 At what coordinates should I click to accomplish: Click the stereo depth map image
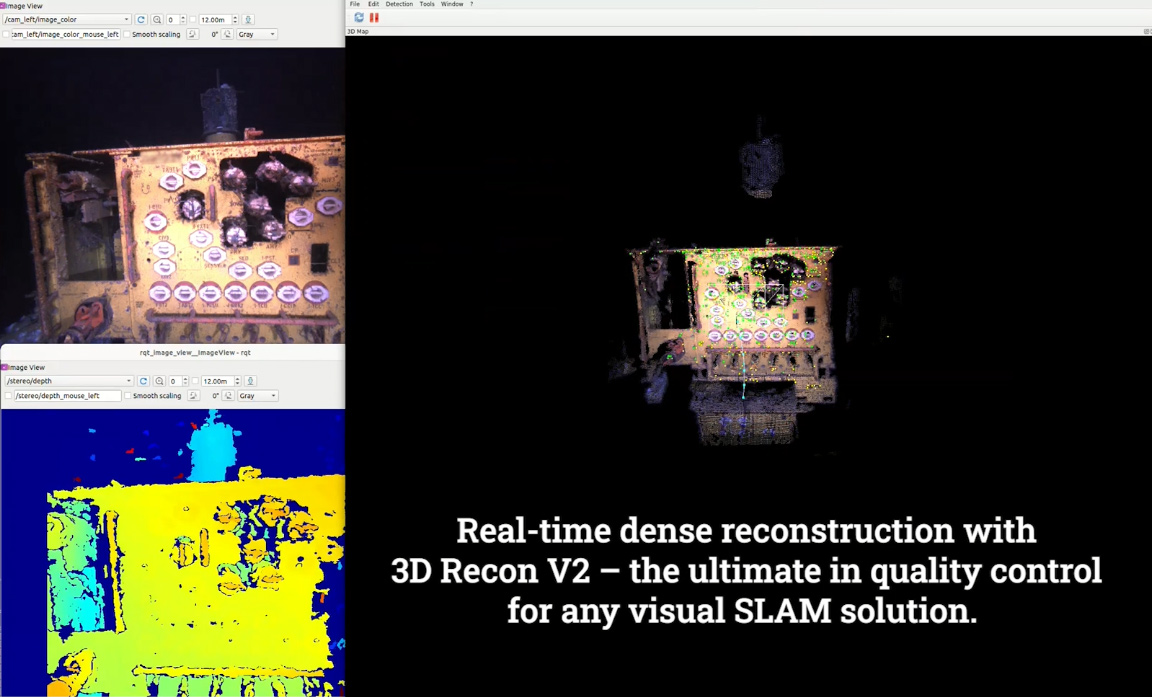[173, 553]
